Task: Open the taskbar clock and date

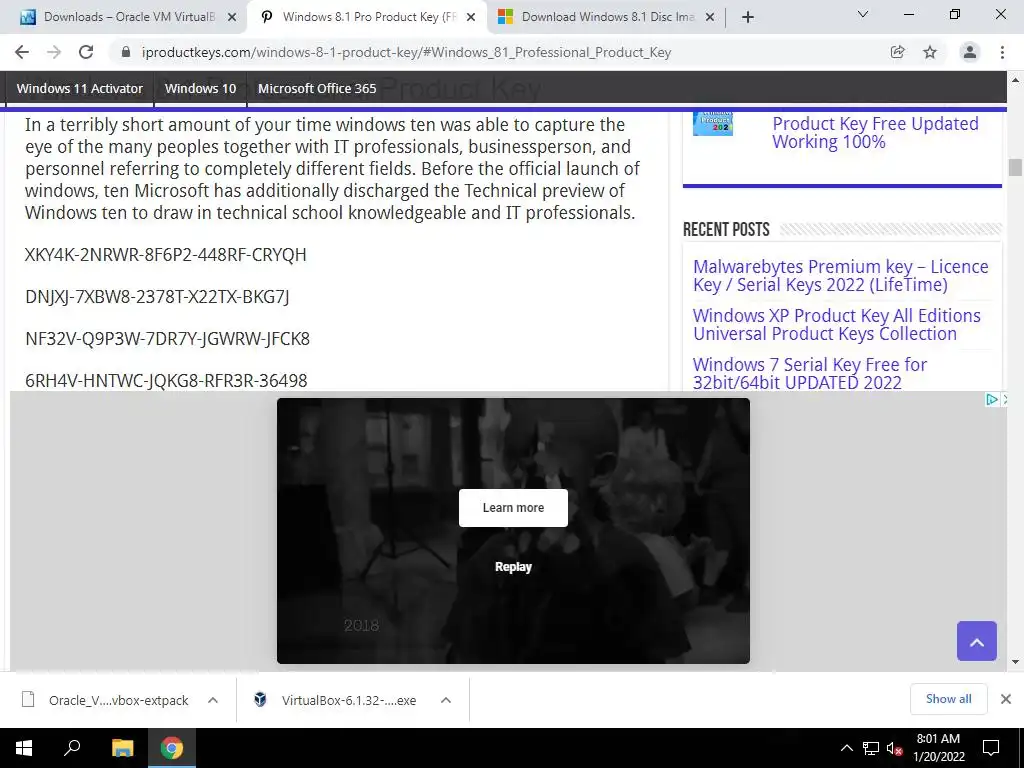Action: [938, 748]
